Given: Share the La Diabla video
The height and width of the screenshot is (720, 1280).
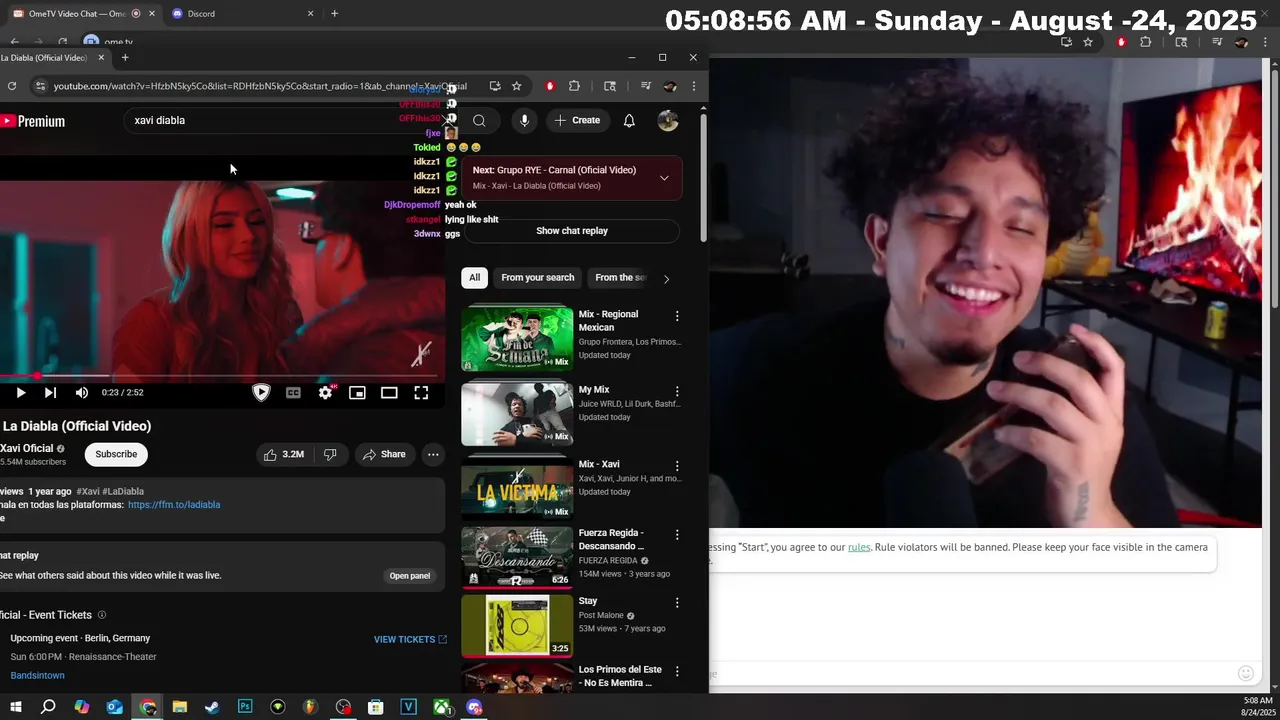Looking at the screenshot, I should click(384, 454).
